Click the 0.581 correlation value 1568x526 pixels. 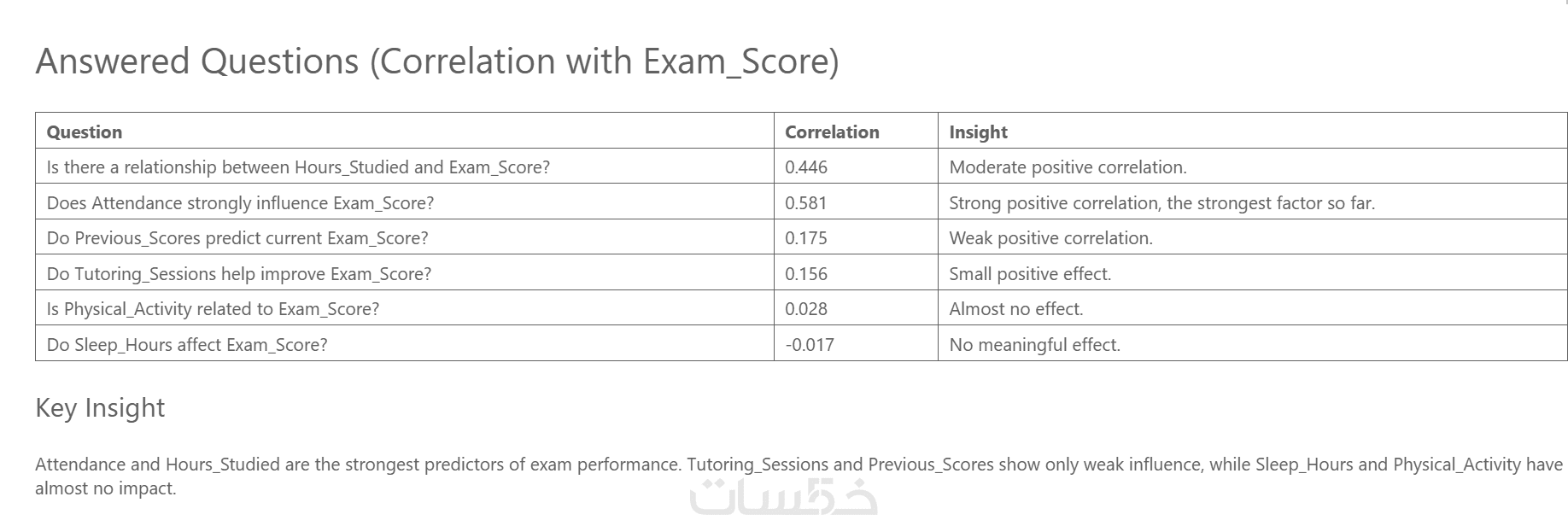(806, 203)
